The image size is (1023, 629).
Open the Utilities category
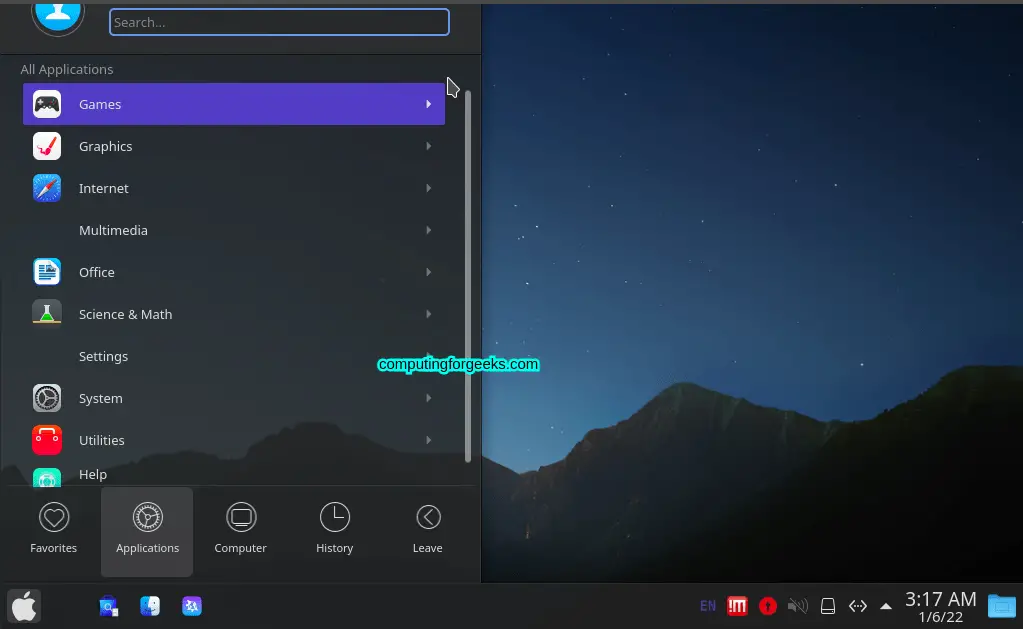pyautogui.click(x=234, y=440)
